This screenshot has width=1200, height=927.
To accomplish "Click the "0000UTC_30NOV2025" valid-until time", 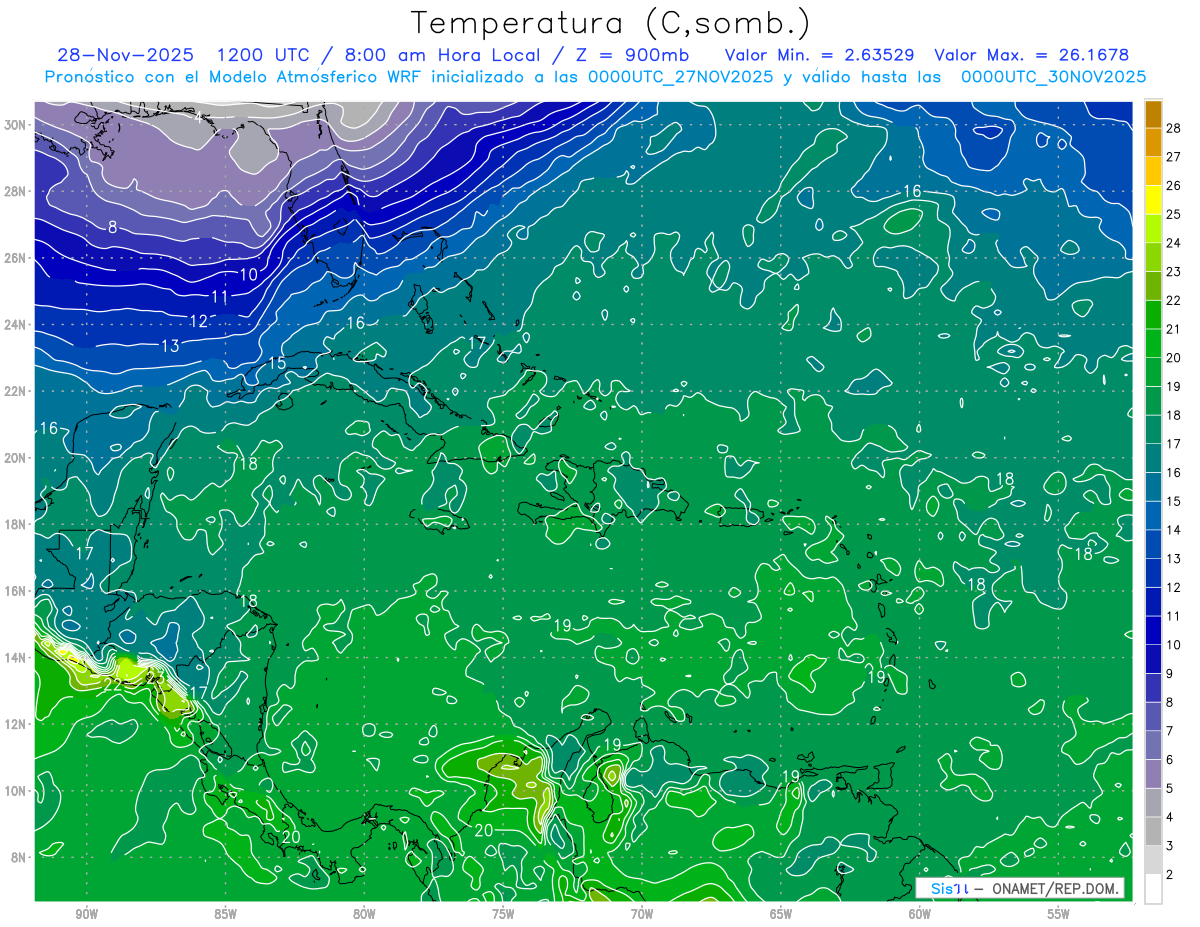I will (1054, 77).
